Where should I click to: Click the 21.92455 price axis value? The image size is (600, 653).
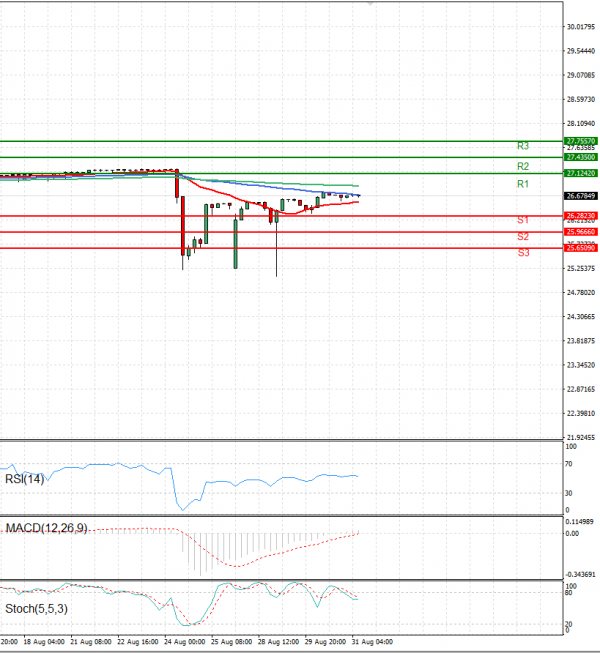pos(581,437)
